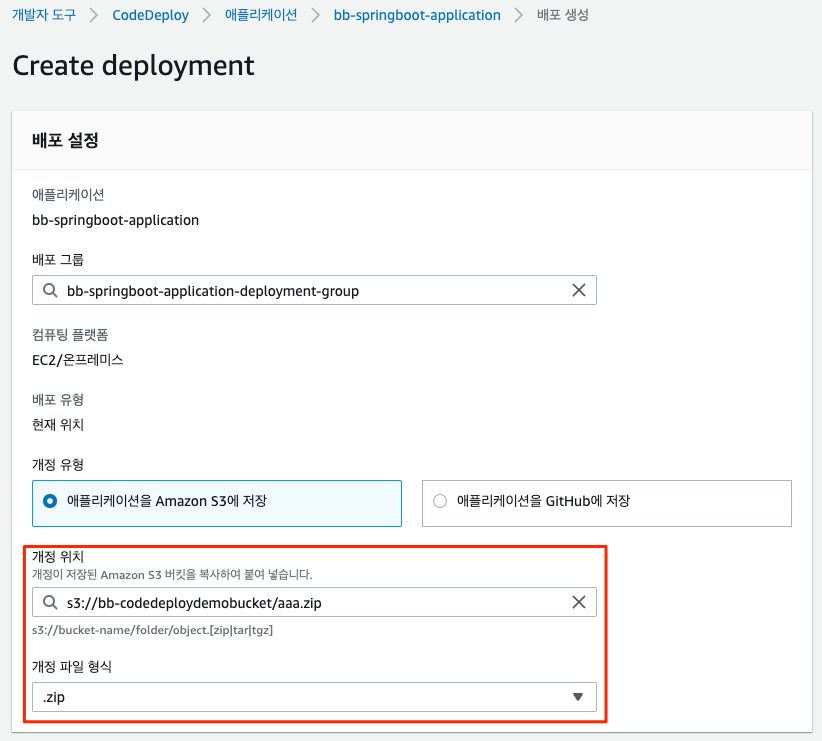Image resolution: width=822 pixels, height=741 pixels.
Task: Focus the S3 revision location input
Action: click(314, 602)
